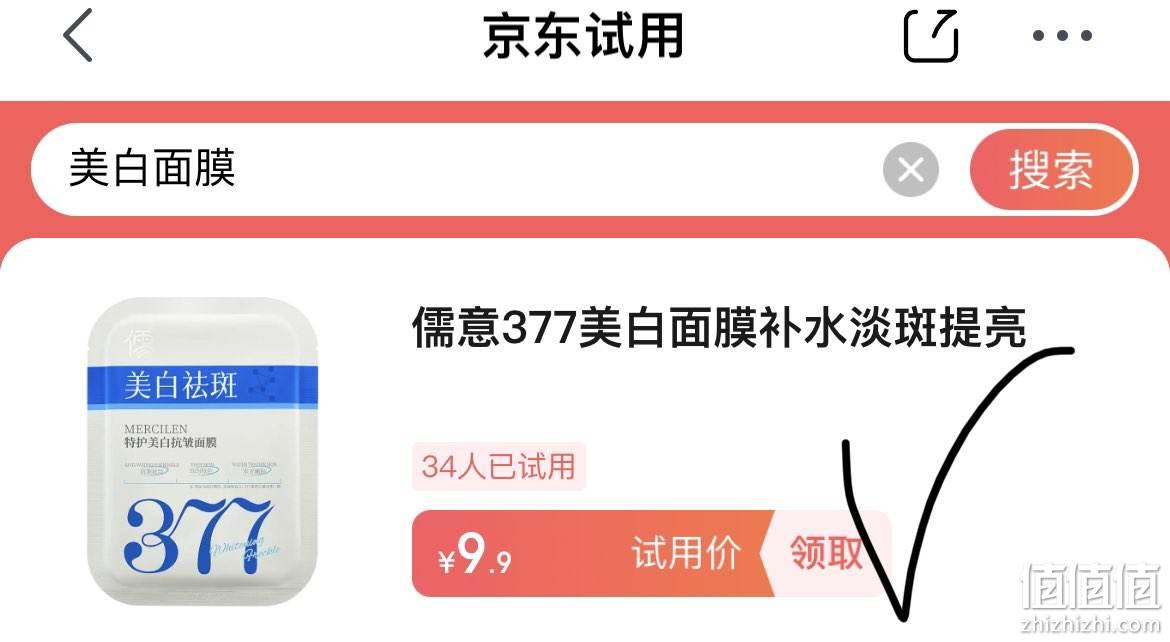The image size is (1170, 642).
Task: Tap the 9.9 trial price amount
Action: tap(485, 555)
